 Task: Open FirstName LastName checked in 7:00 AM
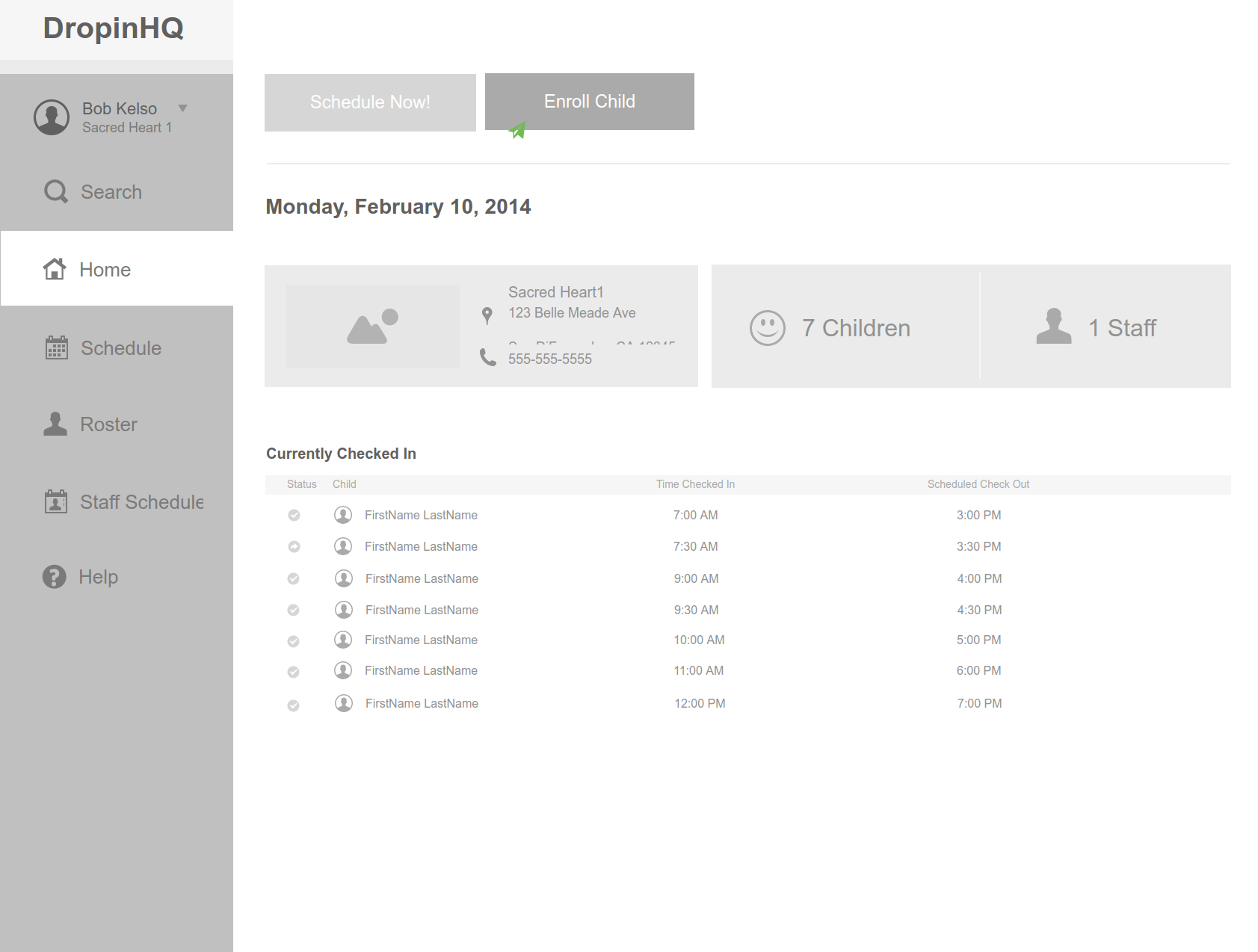(421, 515)
